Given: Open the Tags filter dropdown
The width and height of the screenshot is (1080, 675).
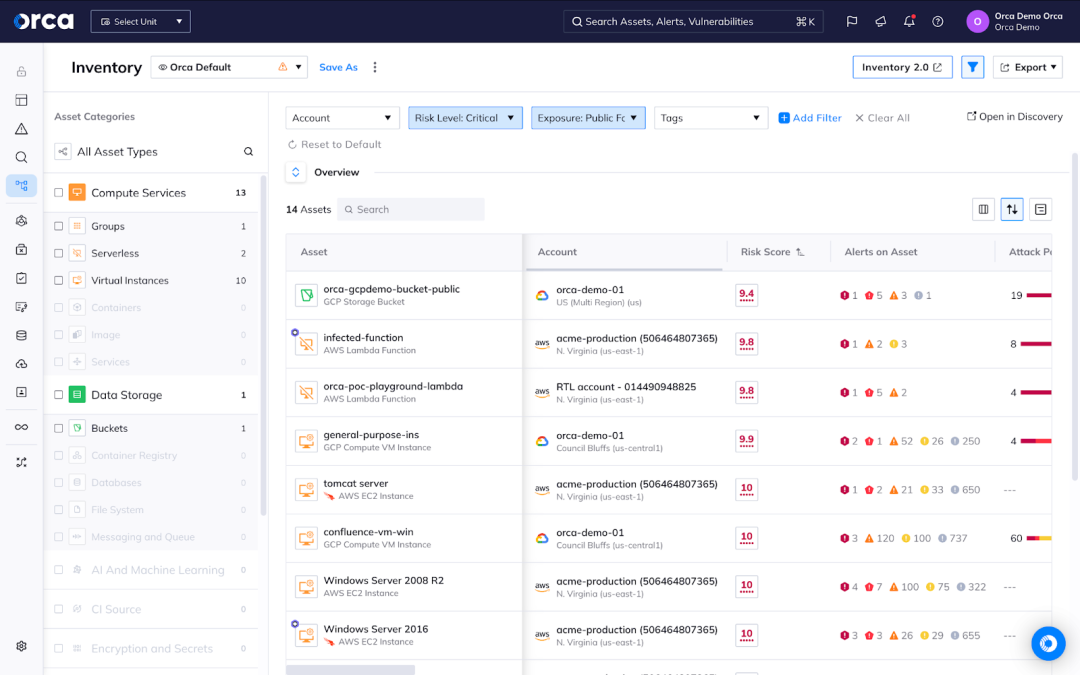Looking at the screenshot, I should (x=710, y=118).
